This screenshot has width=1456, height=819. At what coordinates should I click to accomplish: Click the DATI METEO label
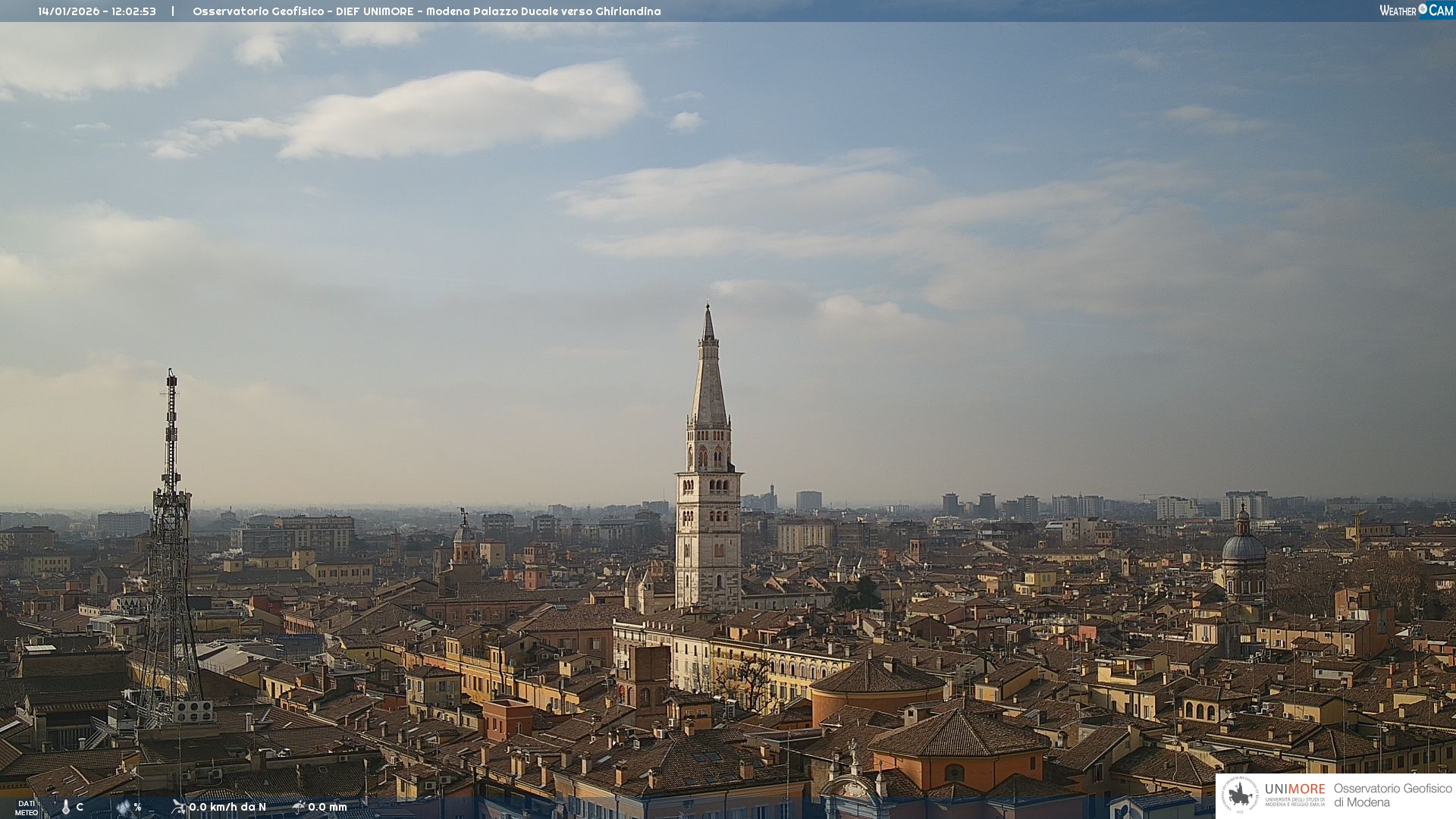pos(27,808)
